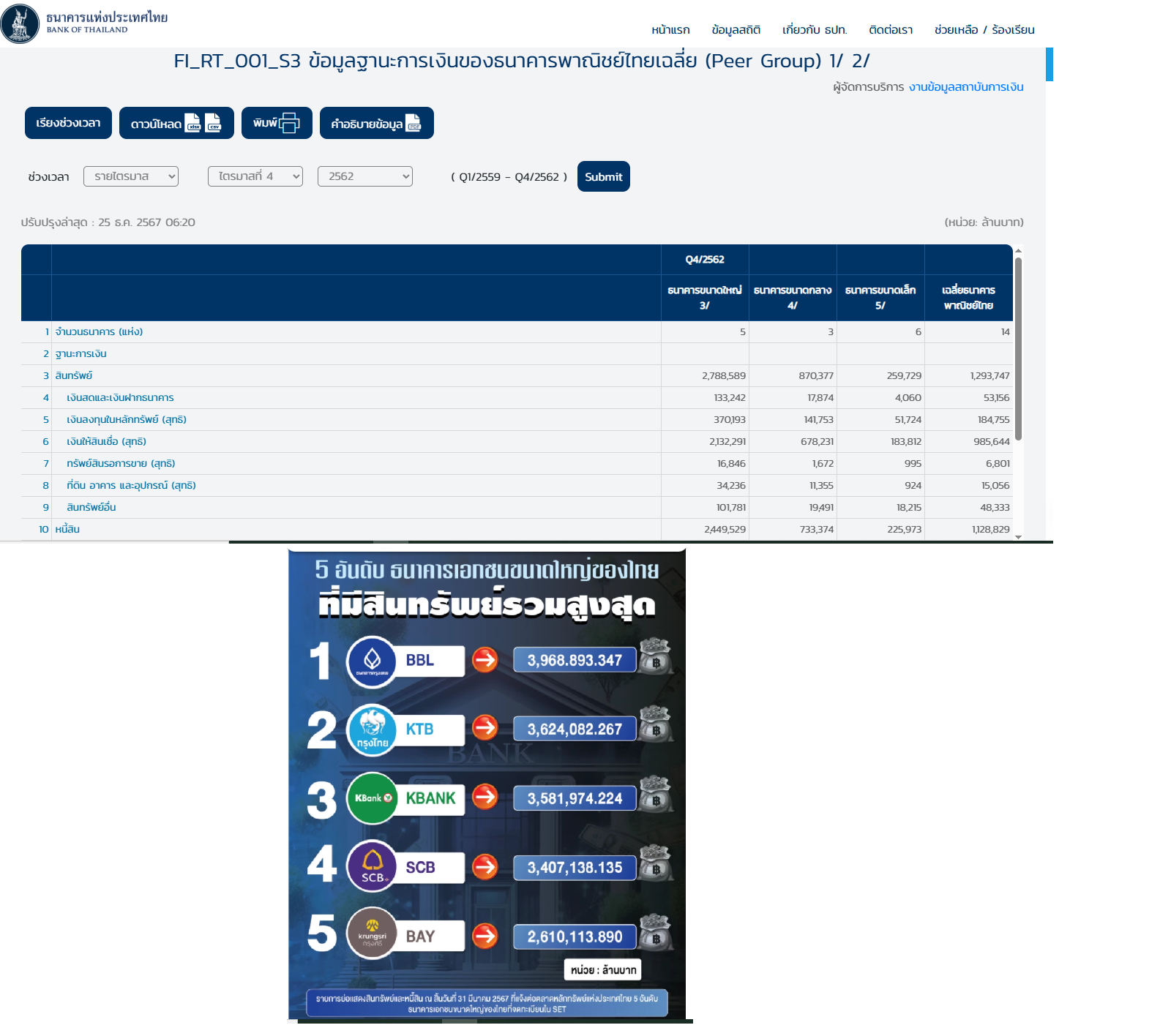This screenshot has width=1171, height=1036.
Task: Click the top-5 banks infographic image
Action: click(x=487, y=784)
